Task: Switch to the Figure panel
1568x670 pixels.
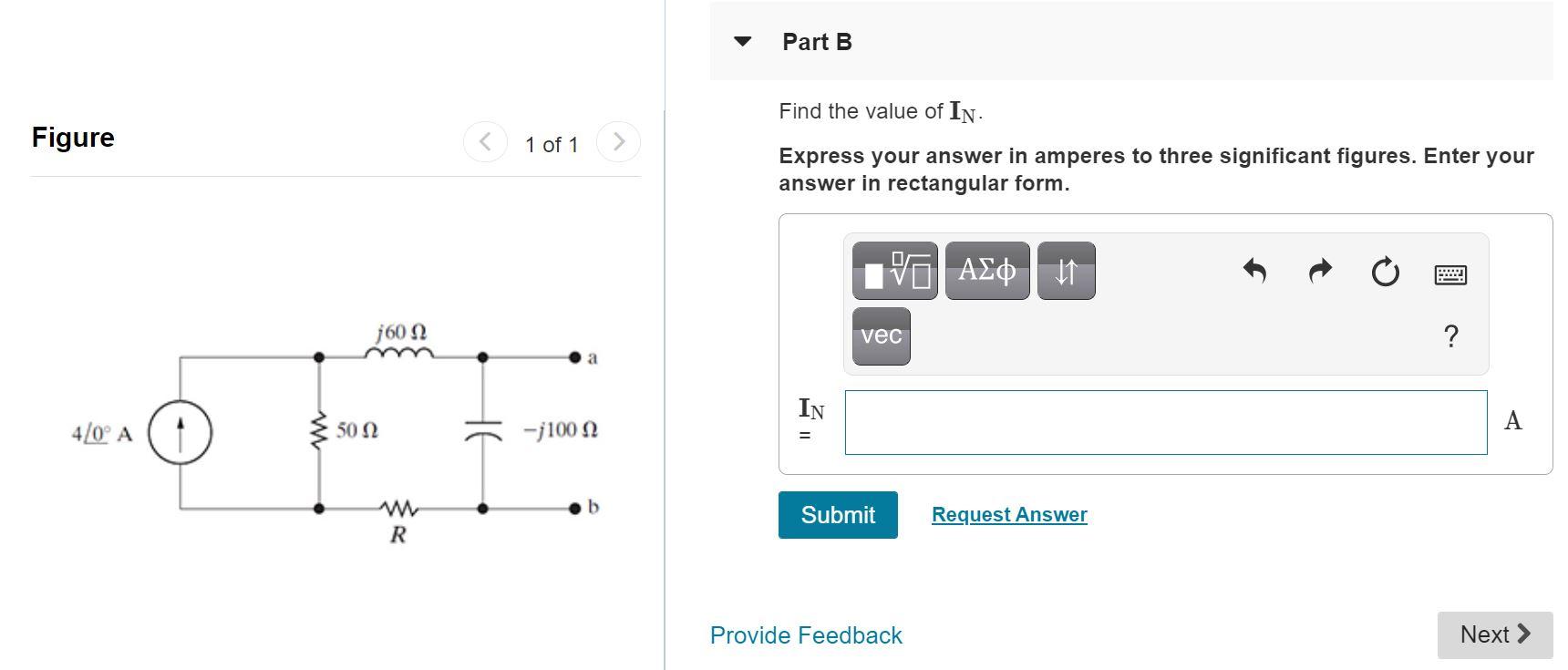Action: [x=73, y=137]
